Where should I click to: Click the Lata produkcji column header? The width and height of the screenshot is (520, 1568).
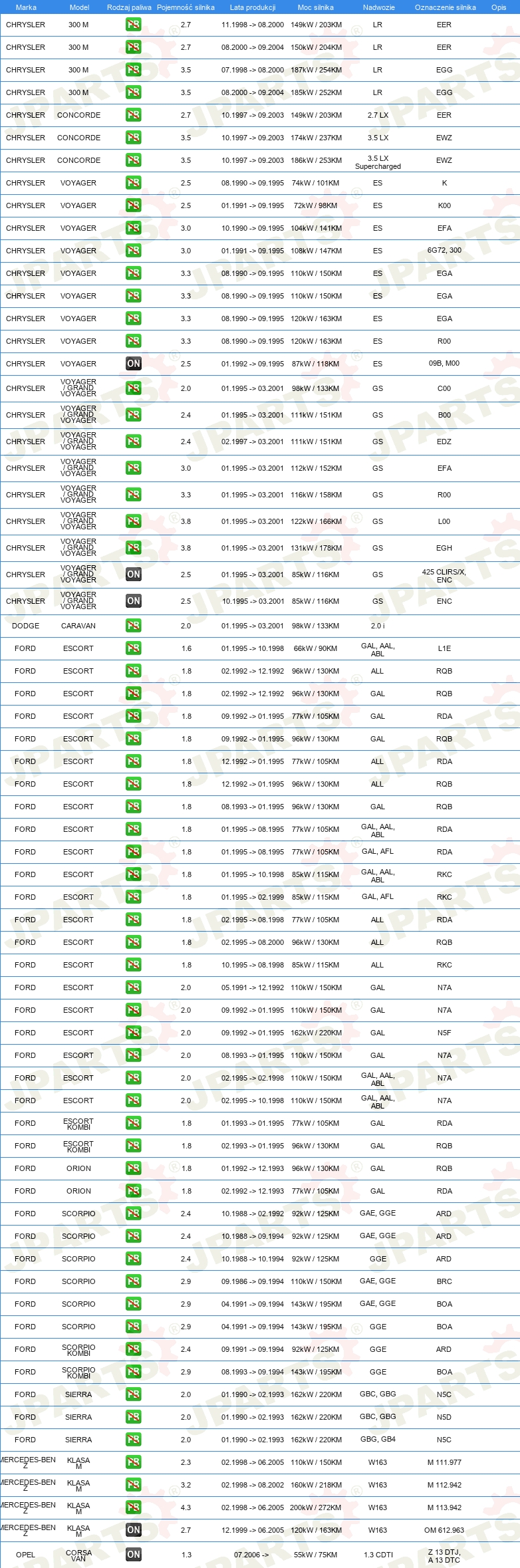click(253, 7)
